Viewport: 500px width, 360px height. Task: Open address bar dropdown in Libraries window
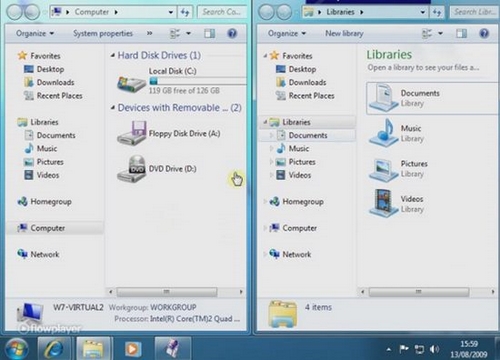point(423,12)
